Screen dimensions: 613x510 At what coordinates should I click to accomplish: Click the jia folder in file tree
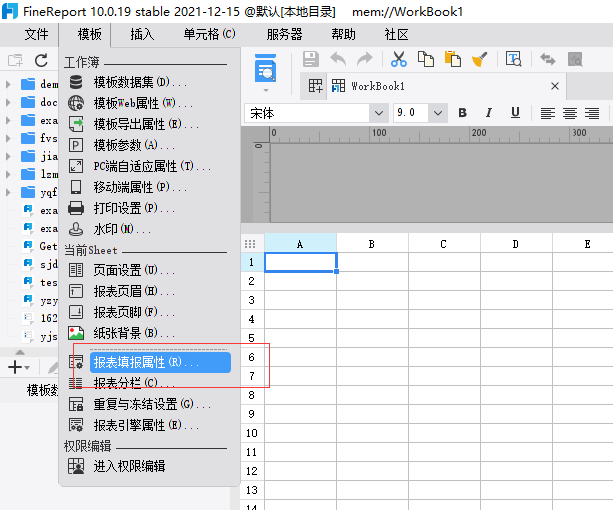coord(40,156)
